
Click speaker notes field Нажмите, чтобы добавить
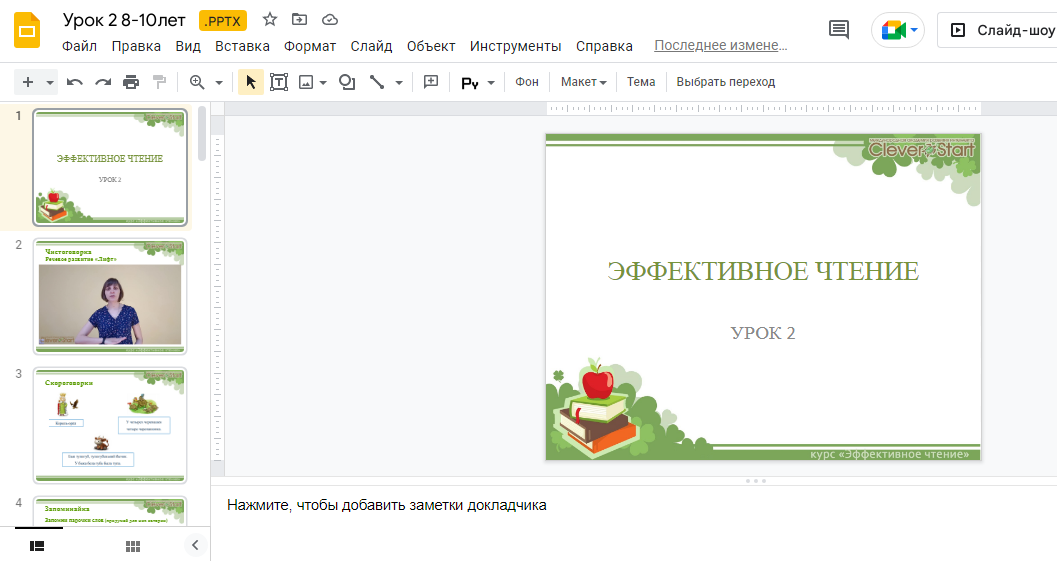[x=386, y=505]
